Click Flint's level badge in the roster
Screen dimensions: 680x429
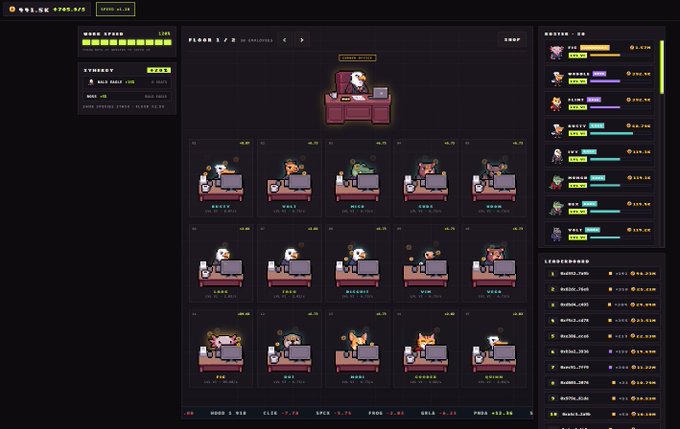pos(578,107)
